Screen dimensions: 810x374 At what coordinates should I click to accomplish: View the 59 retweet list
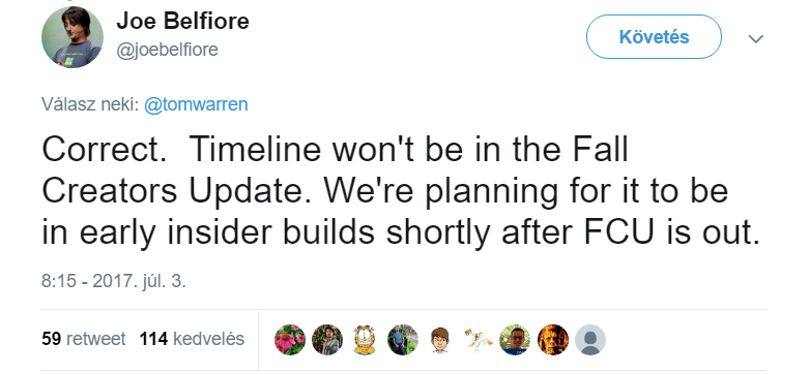pyautogui.click(x=83, y=339)
